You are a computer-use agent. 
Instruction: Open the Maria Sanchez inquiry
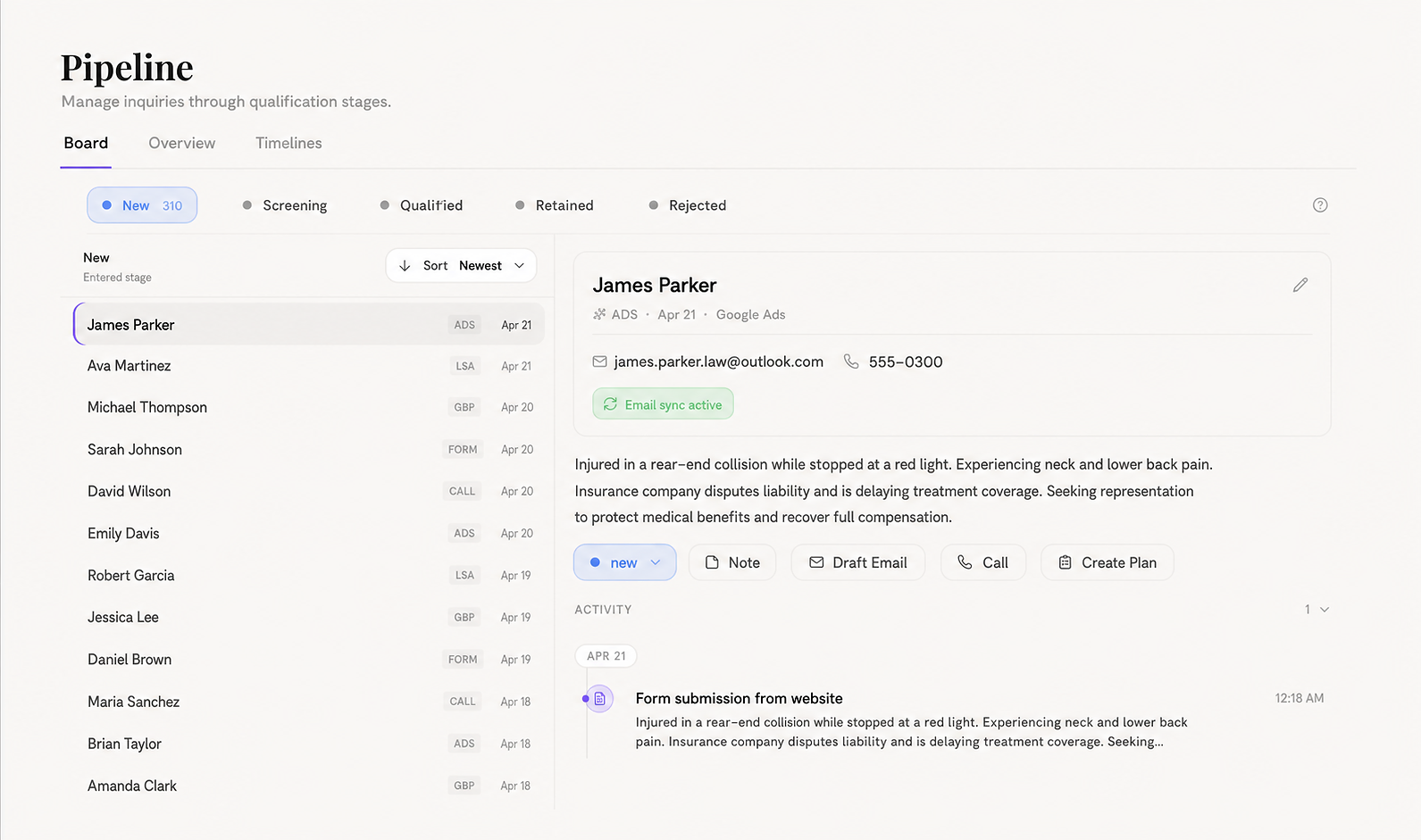[x=309, y=702]
